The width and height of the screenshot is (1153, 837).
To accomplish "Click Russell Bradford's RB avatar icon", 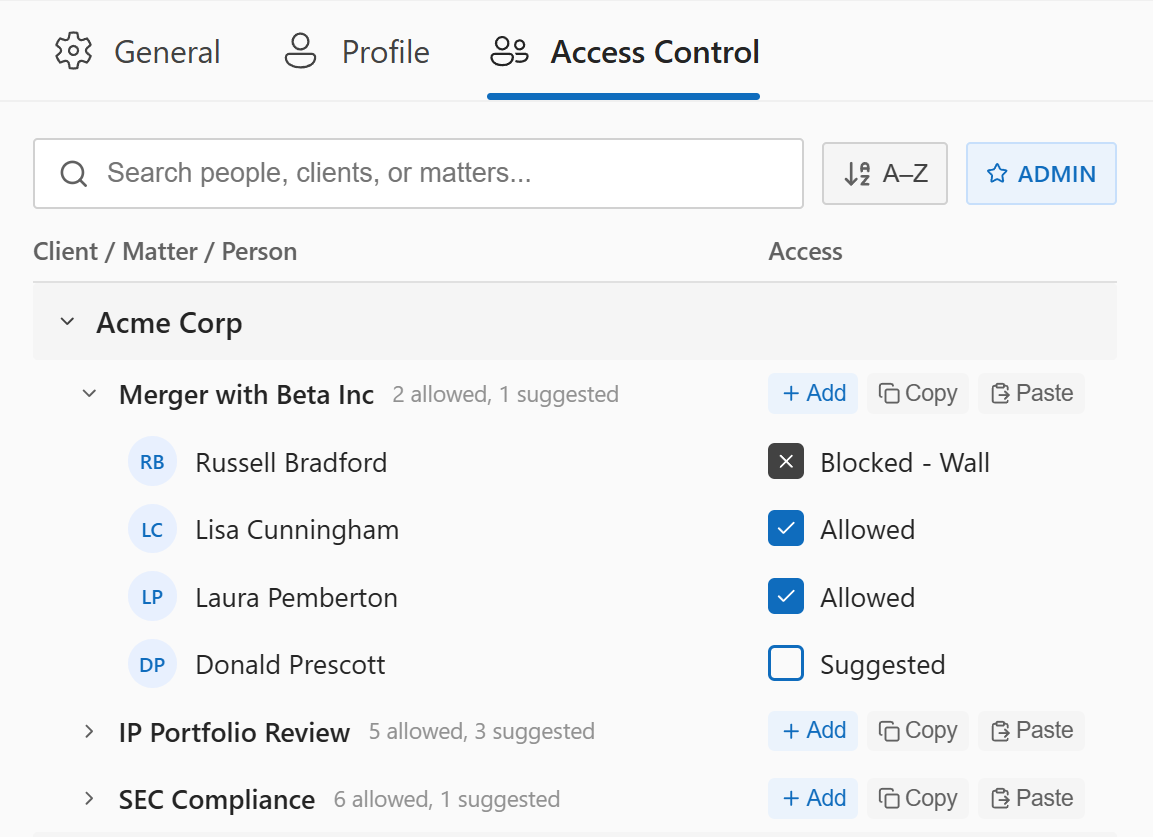I will (152, 462).
